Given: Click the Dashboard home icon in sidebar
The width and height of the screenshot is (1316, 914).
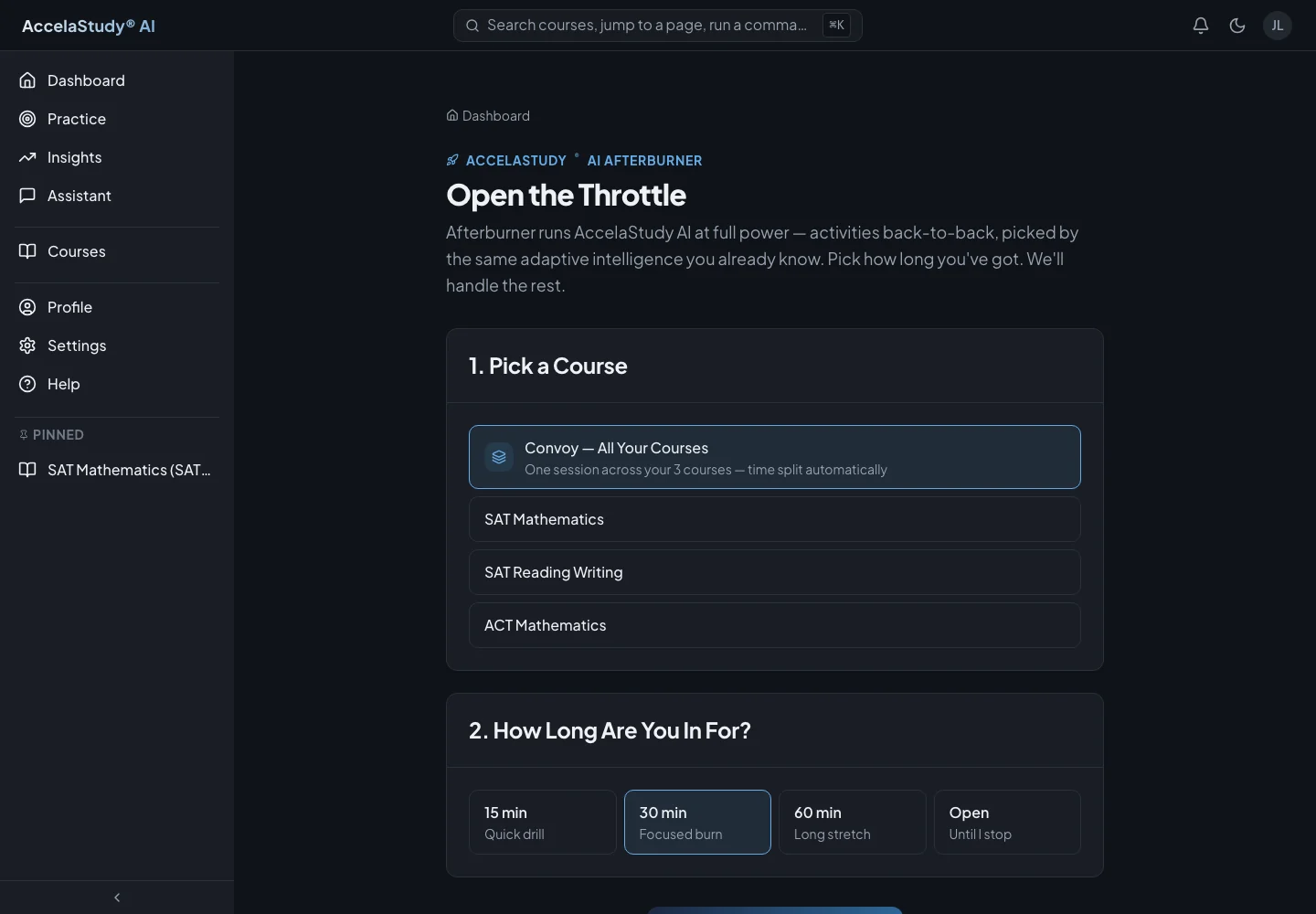Looking at the screenshot, I should tap(27, 80).
